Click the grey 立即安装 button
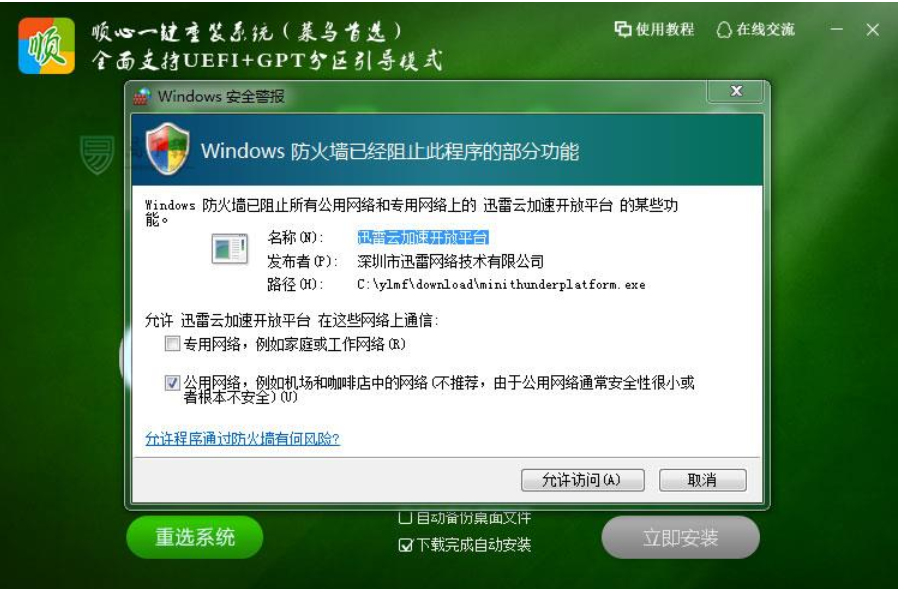The height and width of the screenshot is (589, 899). (681, 537)
